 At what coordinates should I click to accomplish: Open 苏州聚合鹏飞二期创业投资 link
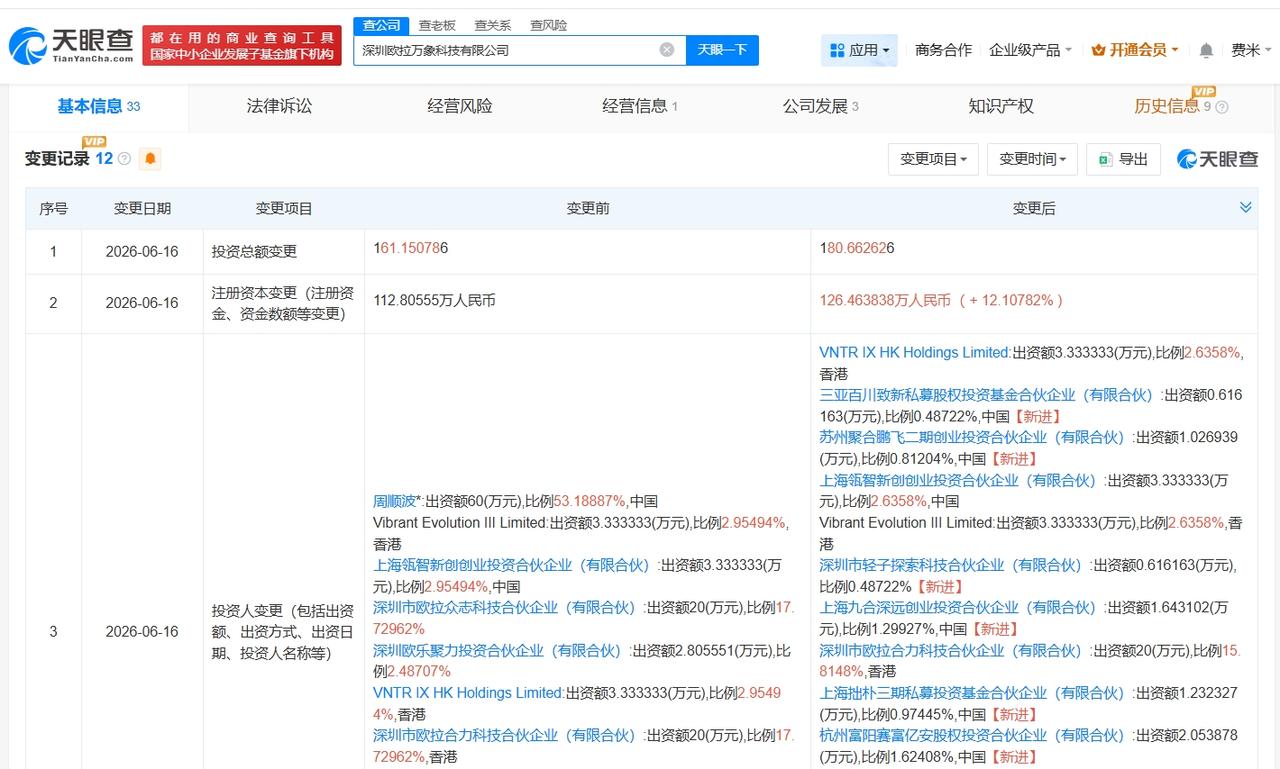coord(973,437)
